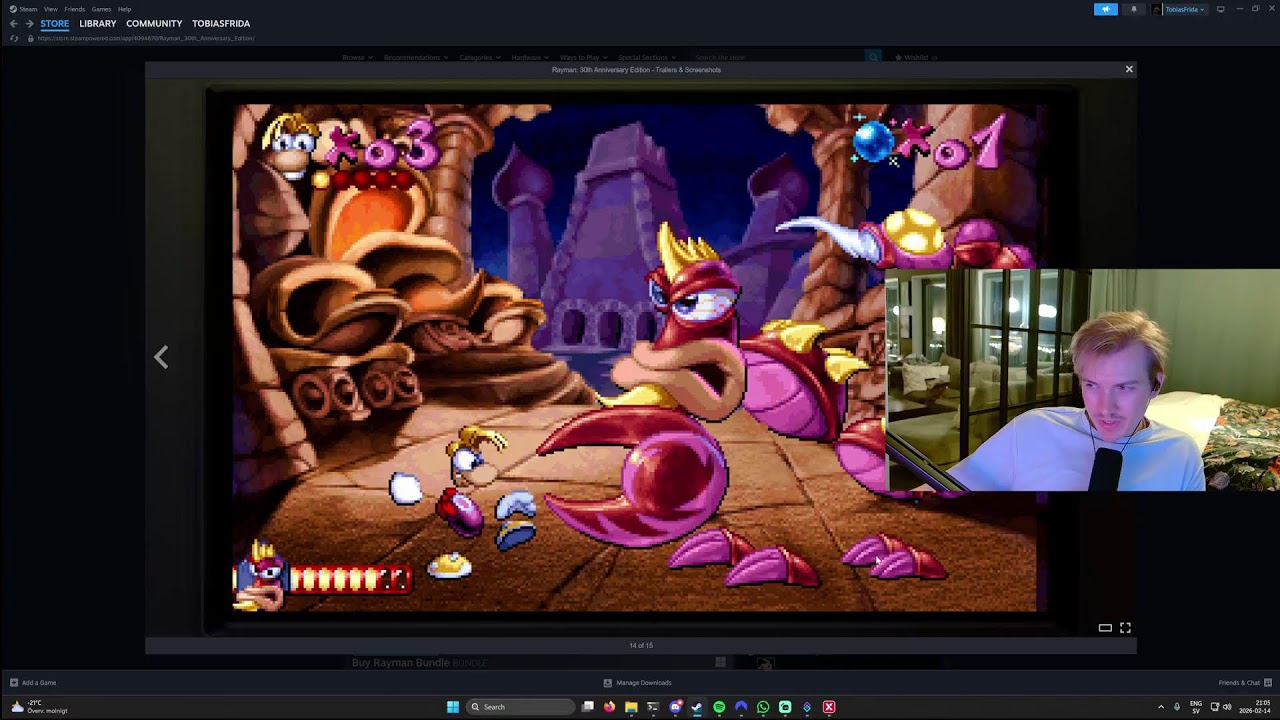The width and height of the screenshot is (1280, 720).
Task: Open the TOBIASFRIDA profile tab
Action: coord(221,23)
